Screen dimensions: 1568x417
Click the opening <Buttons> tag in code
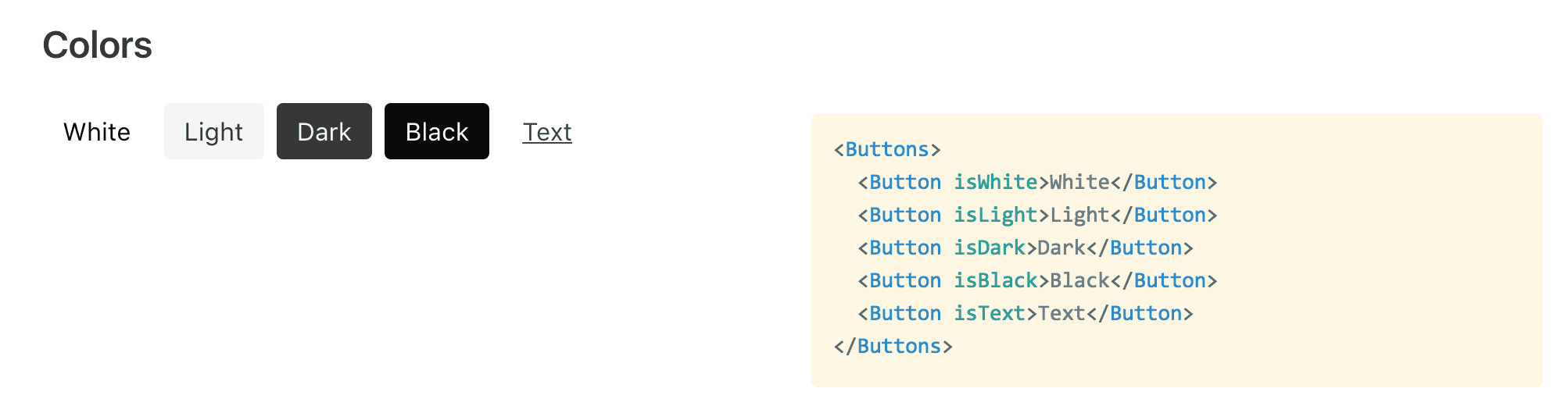tap(887, 149)
